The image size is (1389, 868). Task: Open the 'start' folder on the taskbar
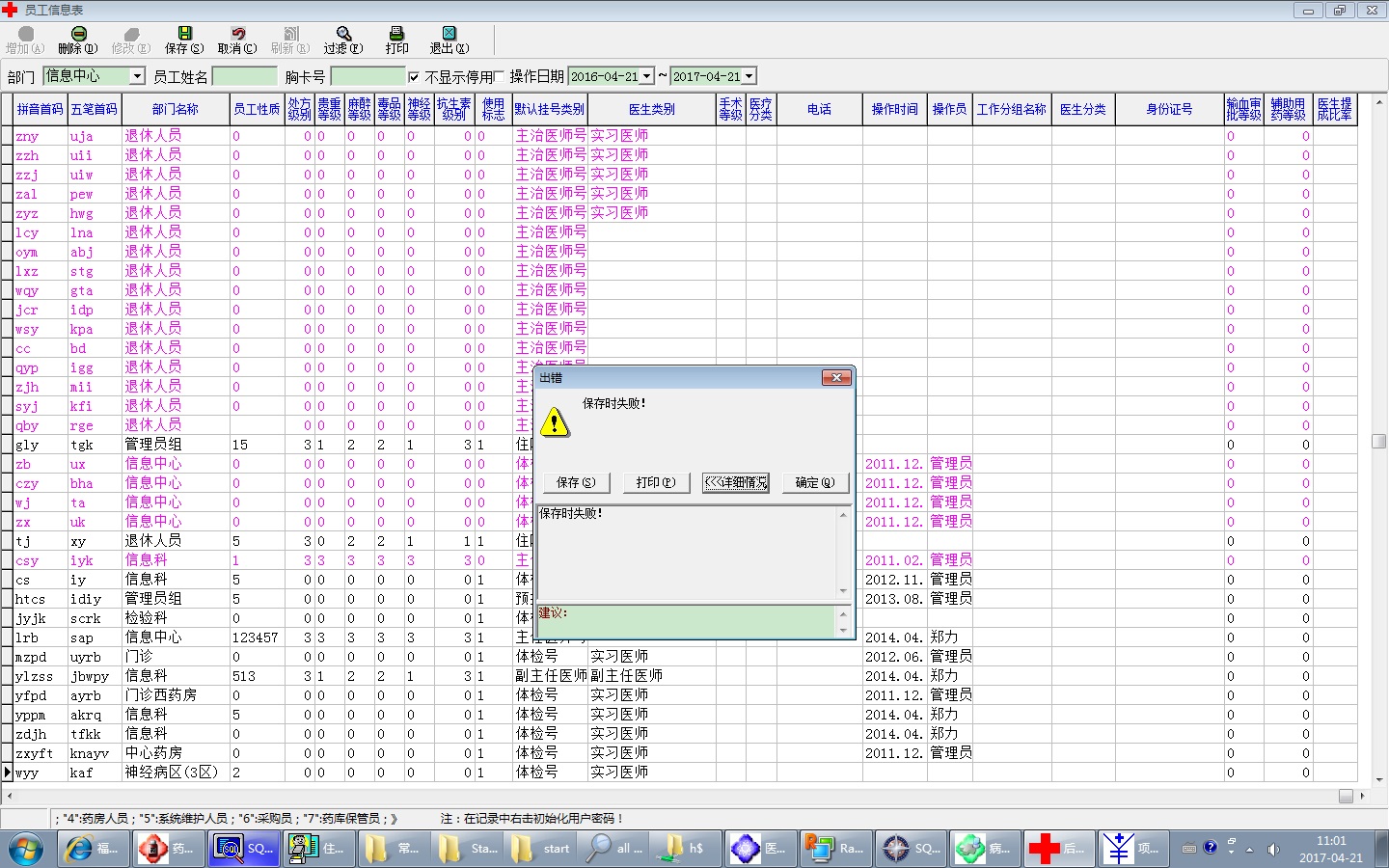pos(541,849)
